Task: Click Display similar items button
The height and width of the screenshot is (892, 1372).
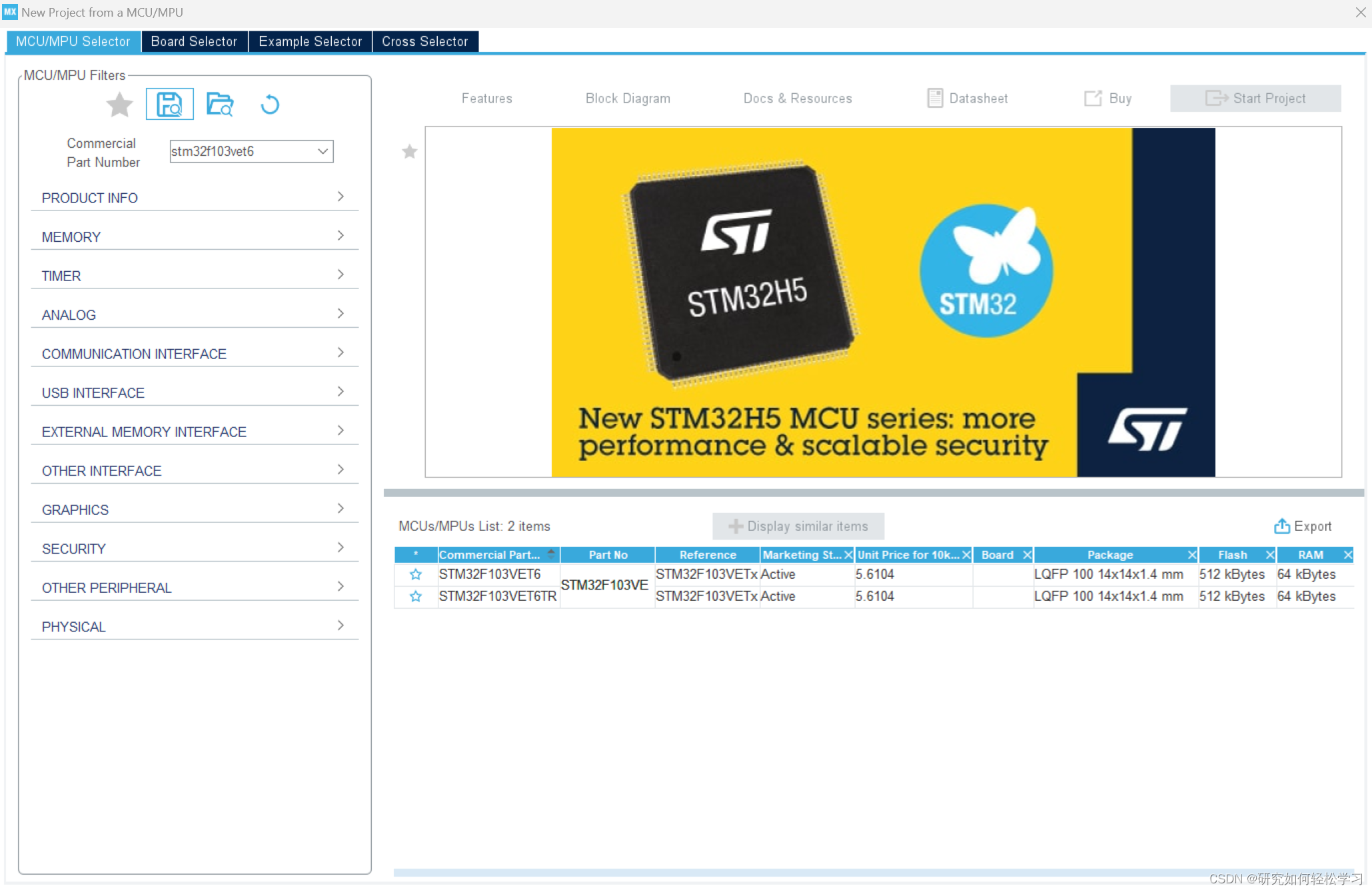Action: [798, 526]
